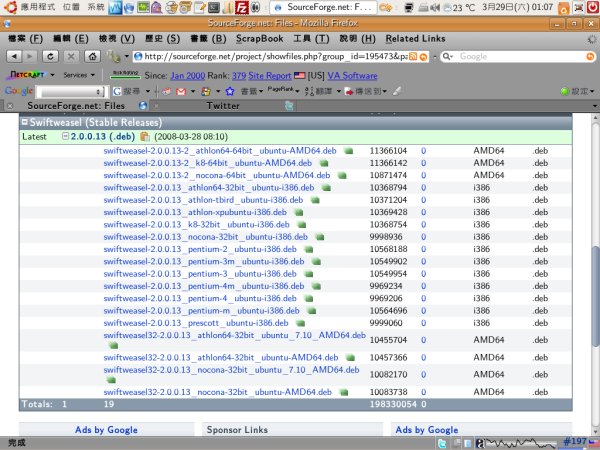Click the orange go arrow in address bar
Screen dimensions: 600x450
click(x=423, y=57)
